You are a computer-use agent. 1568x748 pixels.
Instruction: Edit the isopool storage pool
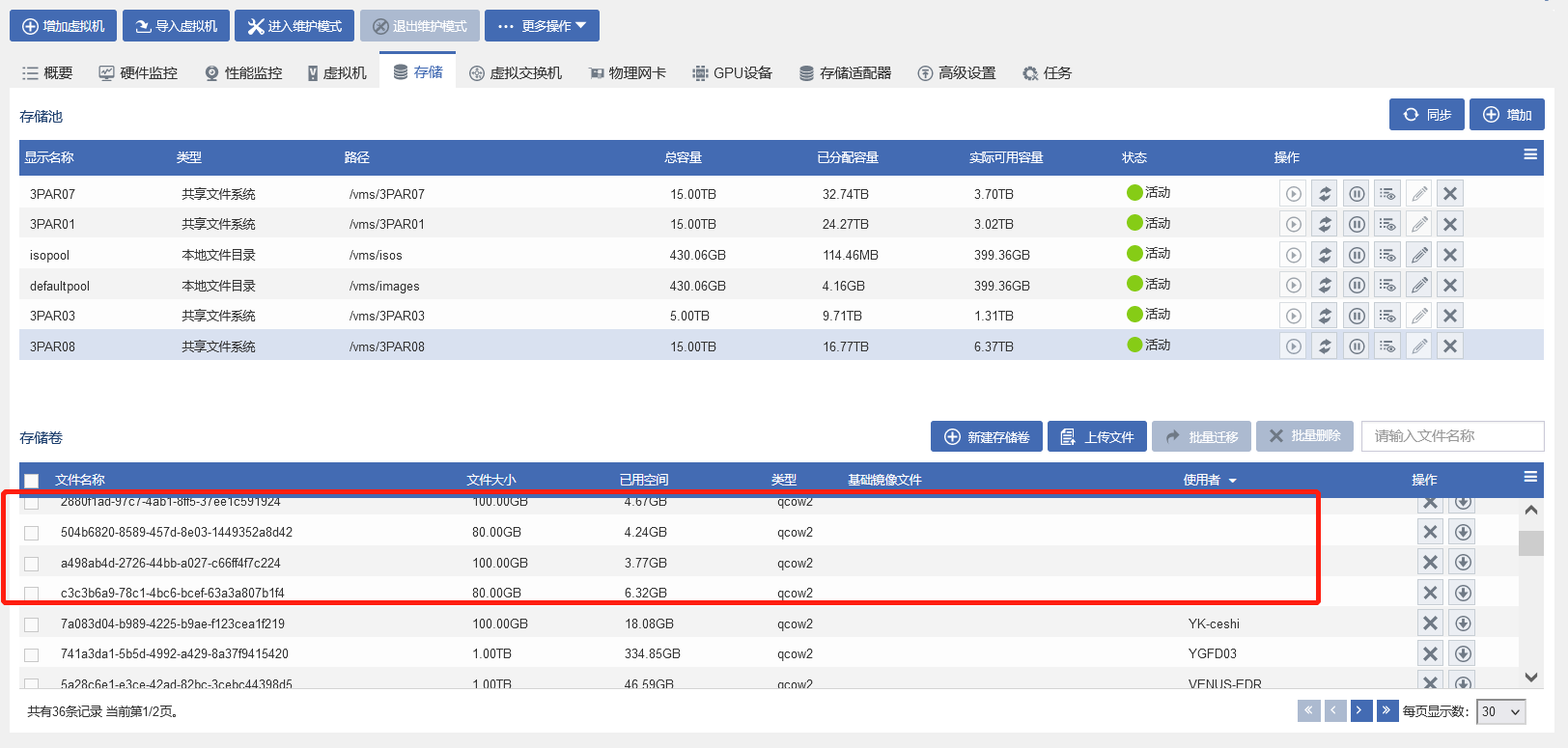coord(1418,255)
